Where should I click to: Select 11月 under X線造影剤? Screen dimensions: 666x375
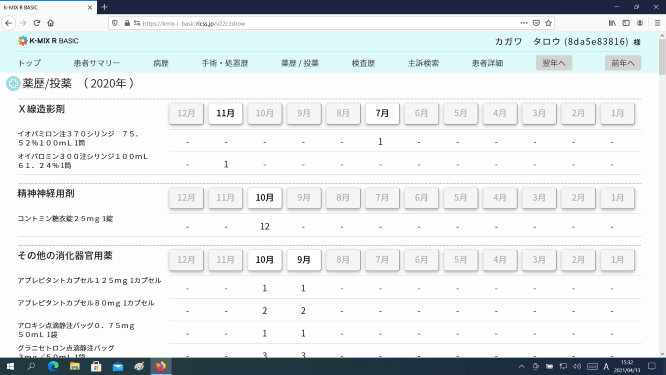tap(226, 113)
